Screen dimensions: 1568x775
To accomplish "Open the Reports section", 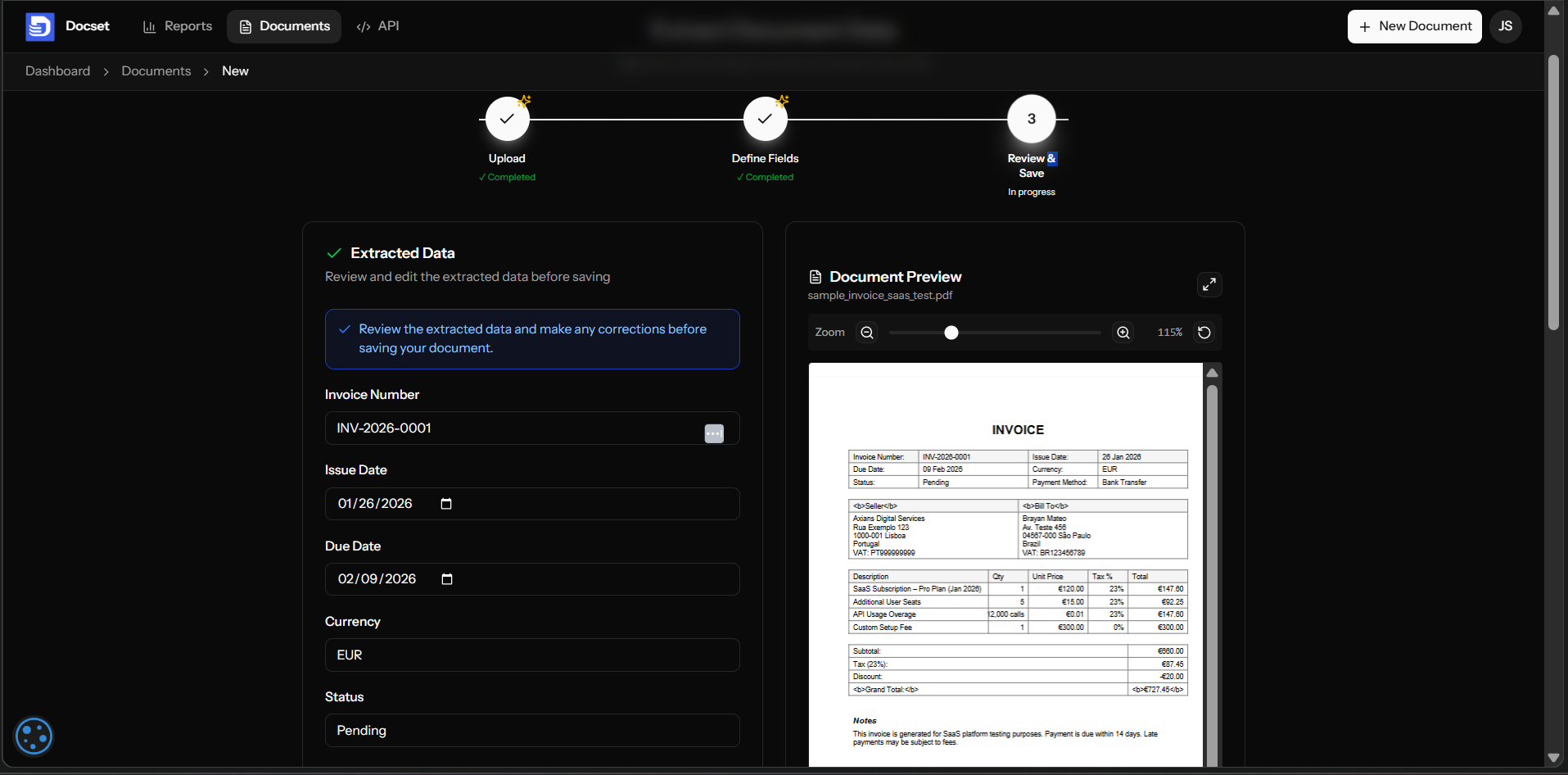I will pyautogui.click(x=177, y=26).
